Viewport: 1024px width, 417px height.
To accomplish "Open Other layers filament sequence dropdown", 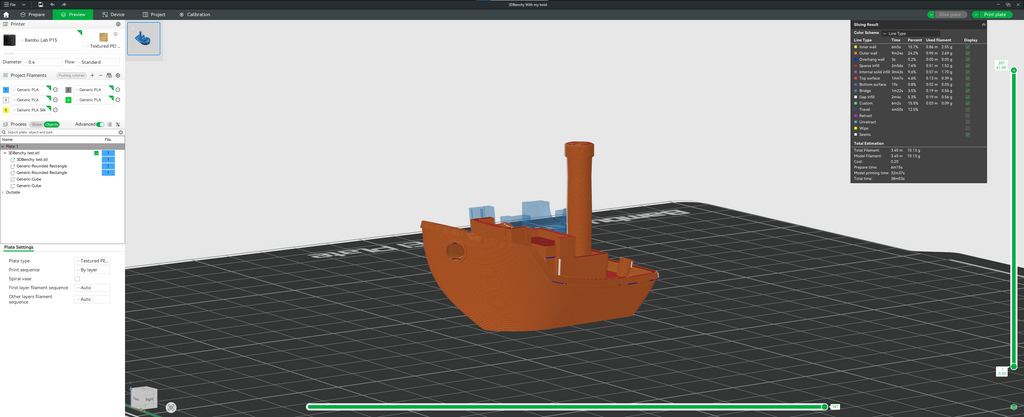I will click(x=92, y=300).
